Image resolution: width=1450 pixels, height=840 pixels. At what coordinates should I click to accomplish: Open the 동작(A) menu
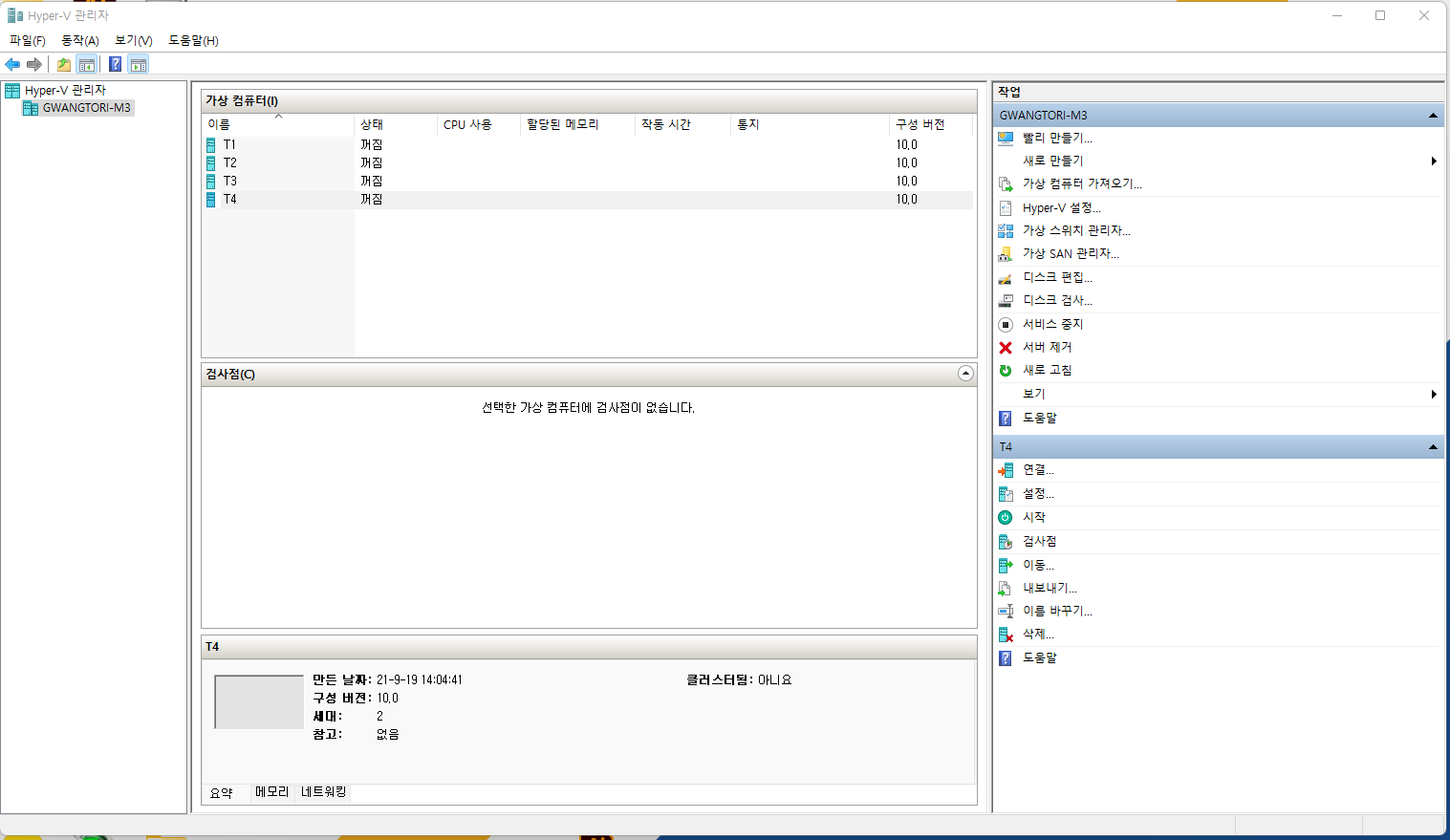coord(80,40)
